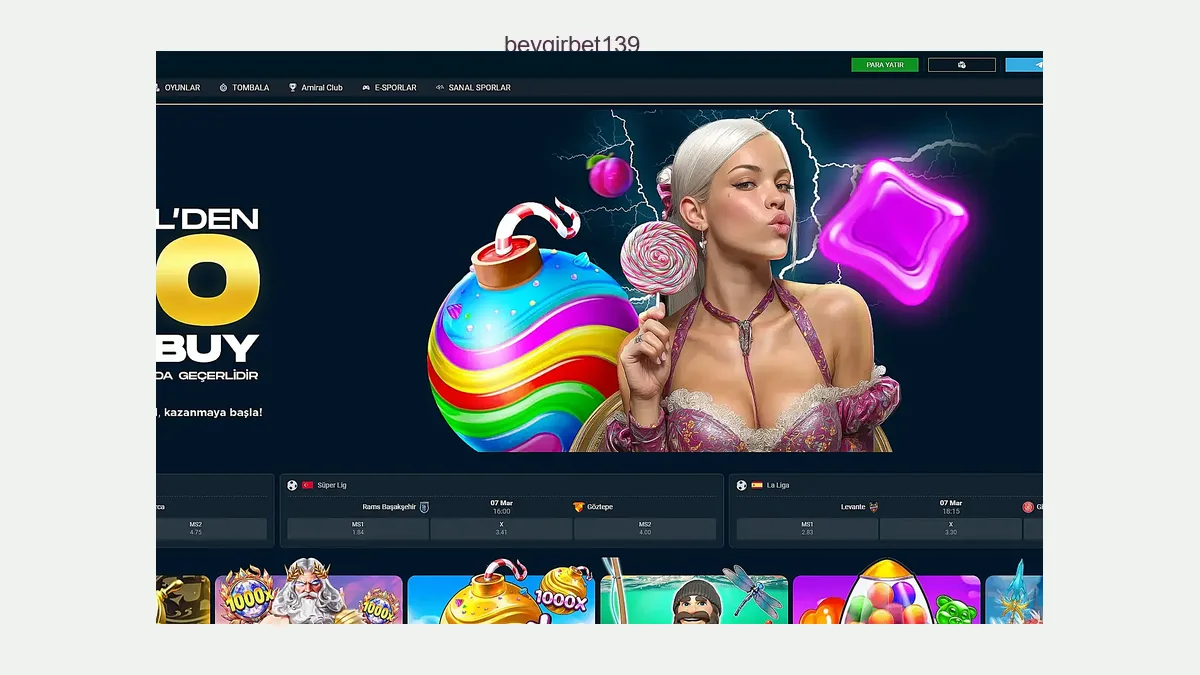The width and height of the screenshot is (1200, 675).
Task: Click the Göztepe team crest icon
Action: (578, 507)
